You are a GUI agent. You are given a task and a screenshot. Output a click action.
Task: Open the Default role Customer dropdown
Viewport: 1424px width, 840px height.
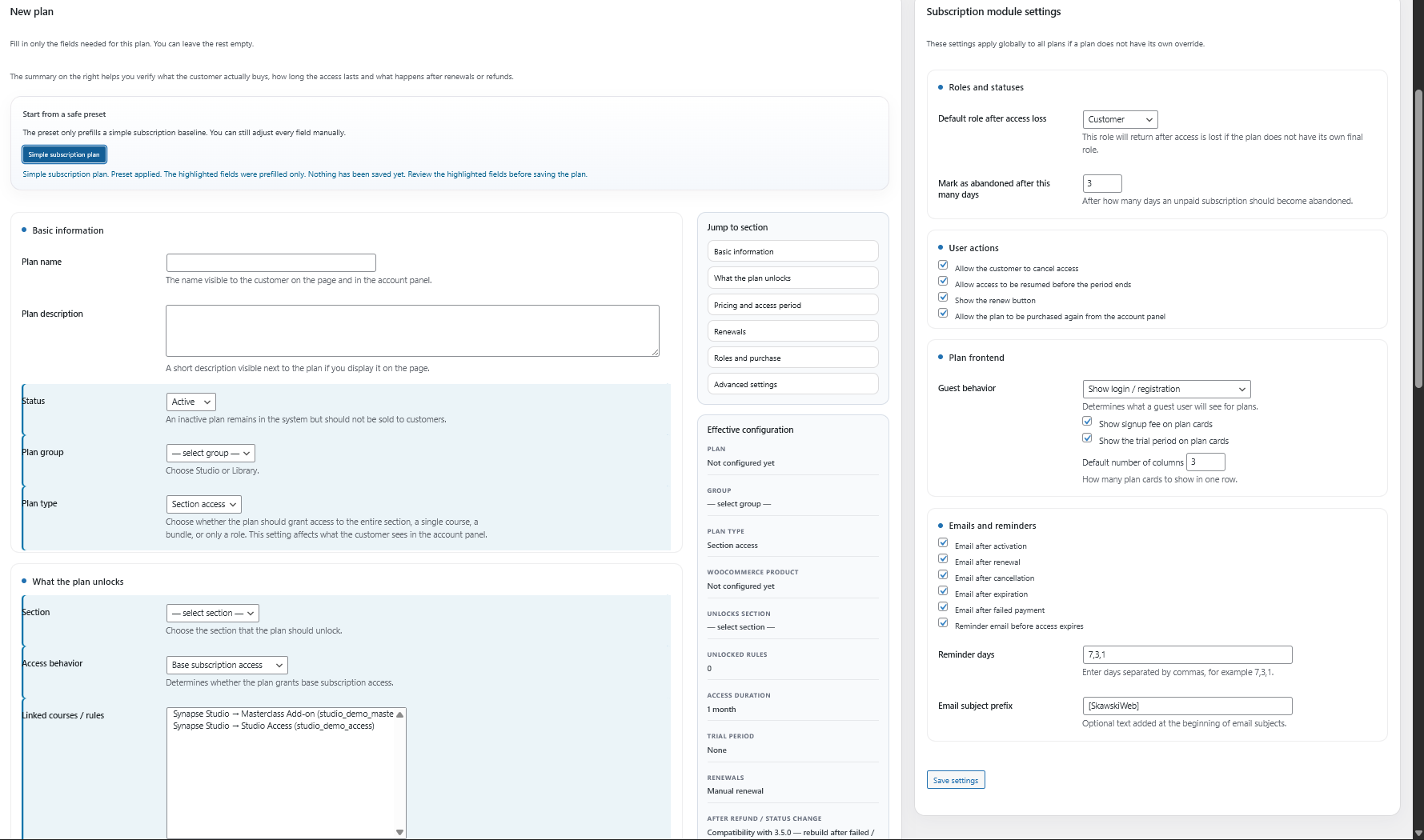1120,119
